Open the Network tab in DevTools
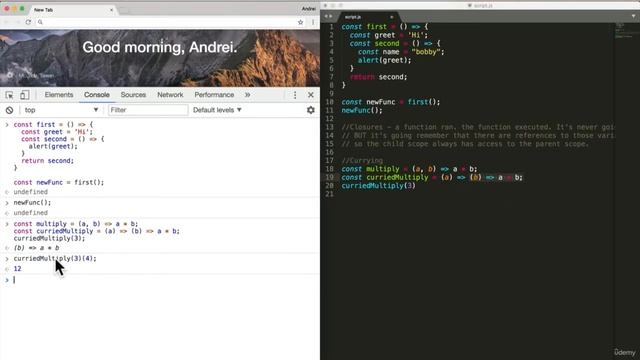Image resolution: width=640 pixels, height=360 pixels. 170,95
